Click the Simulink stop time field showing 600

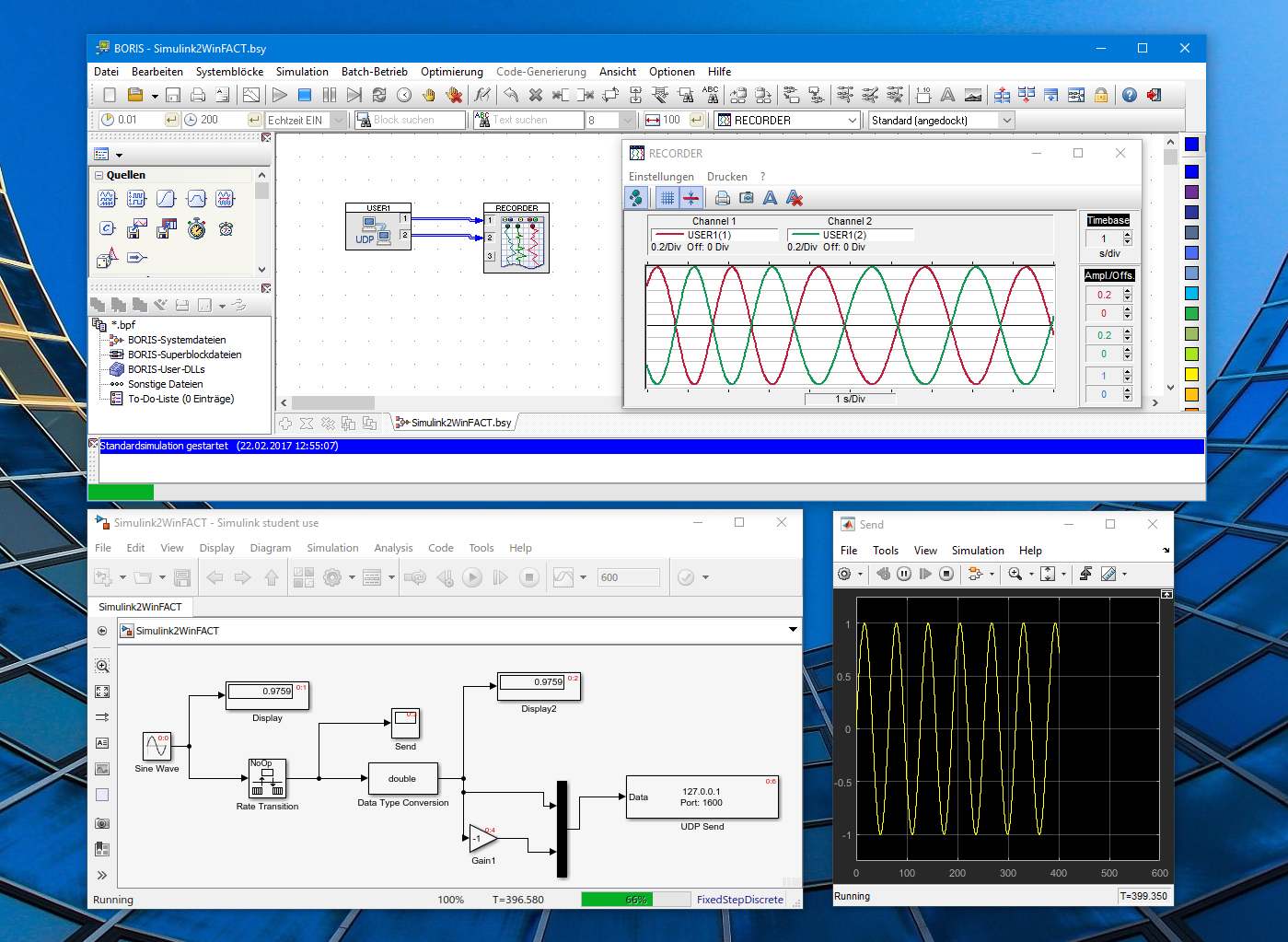[x=629, y=577]
